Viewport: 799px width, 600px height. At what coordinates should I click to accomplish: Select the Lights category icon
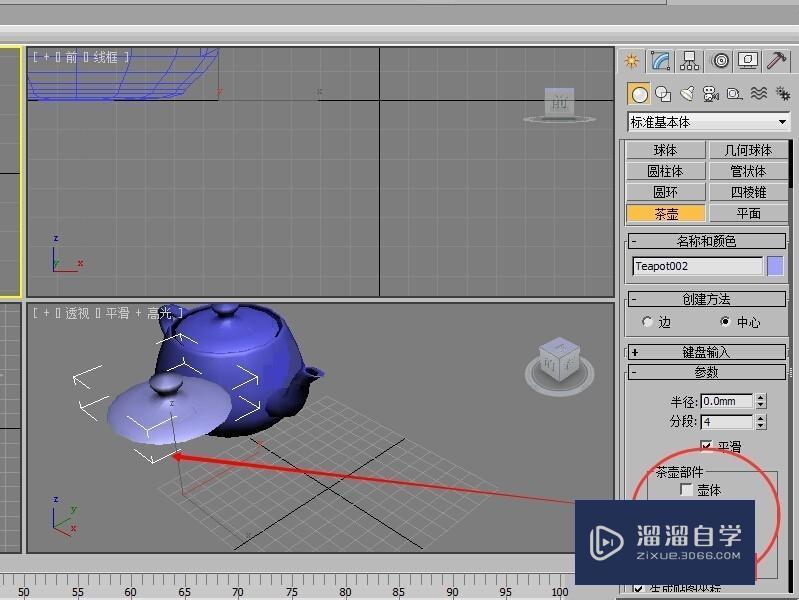pos(687,94)
